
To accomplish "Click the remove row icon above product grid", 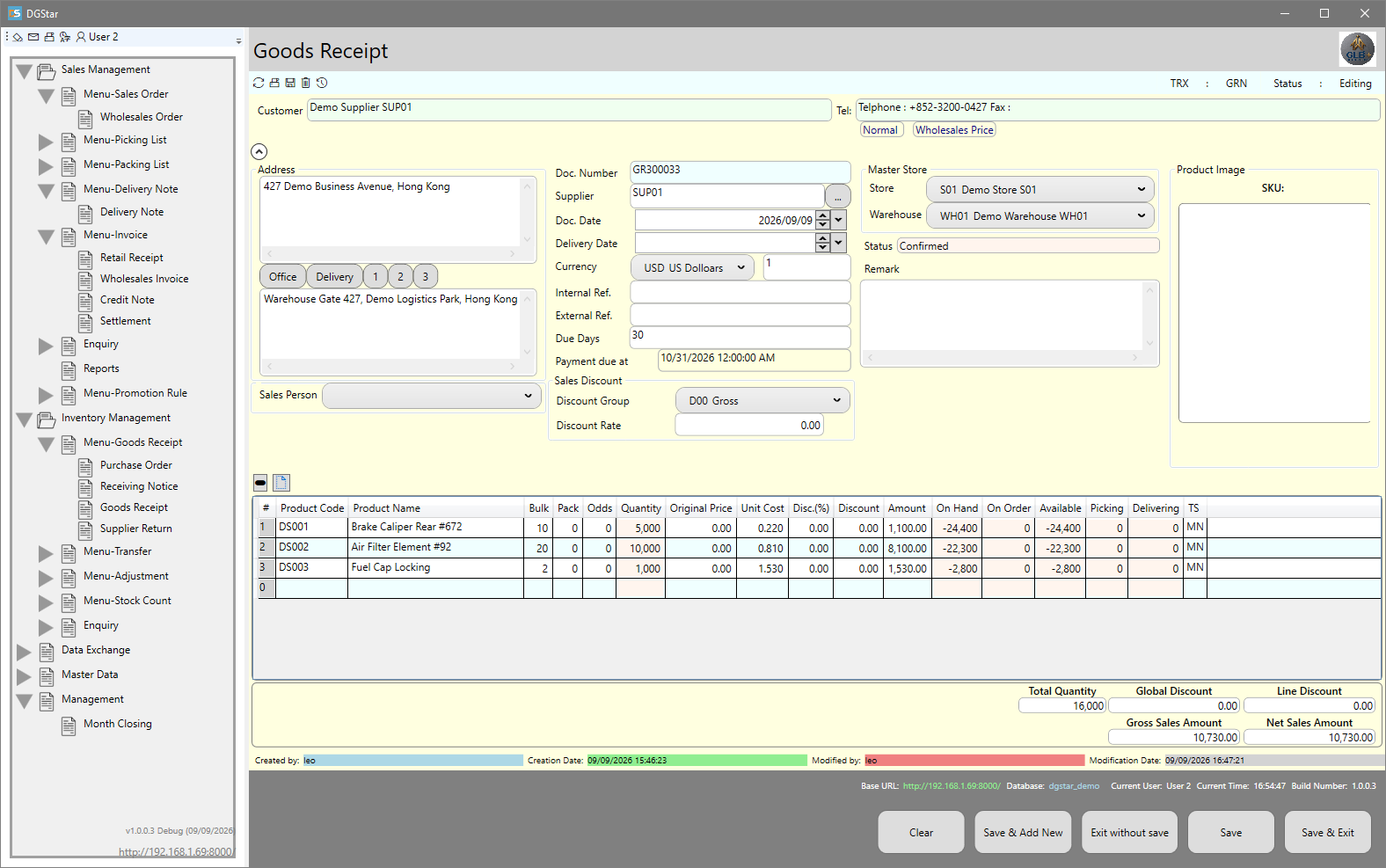I will click(x=260, y=483).
